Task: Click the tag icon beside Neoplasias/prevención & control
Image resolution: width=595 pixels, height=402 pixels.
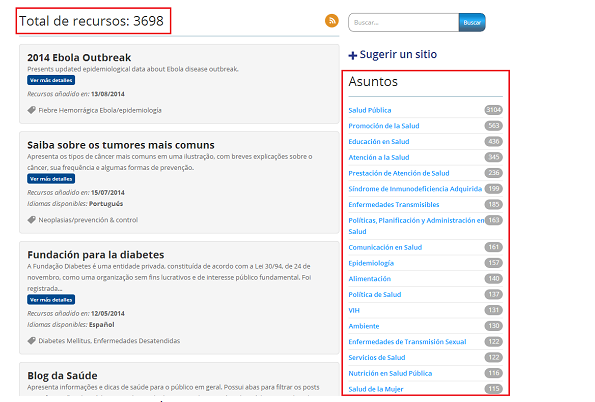Action: click(x=31, y=220)
